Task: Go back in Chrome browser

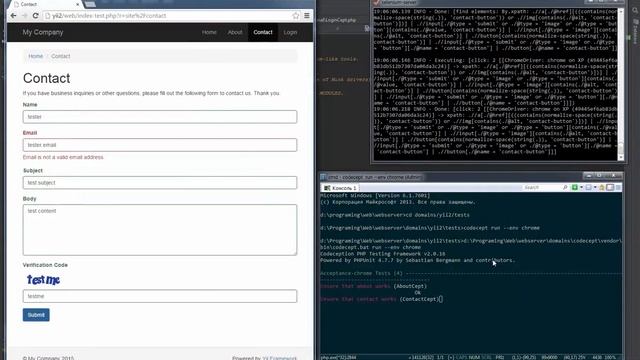Action: [x=13, y=16]
